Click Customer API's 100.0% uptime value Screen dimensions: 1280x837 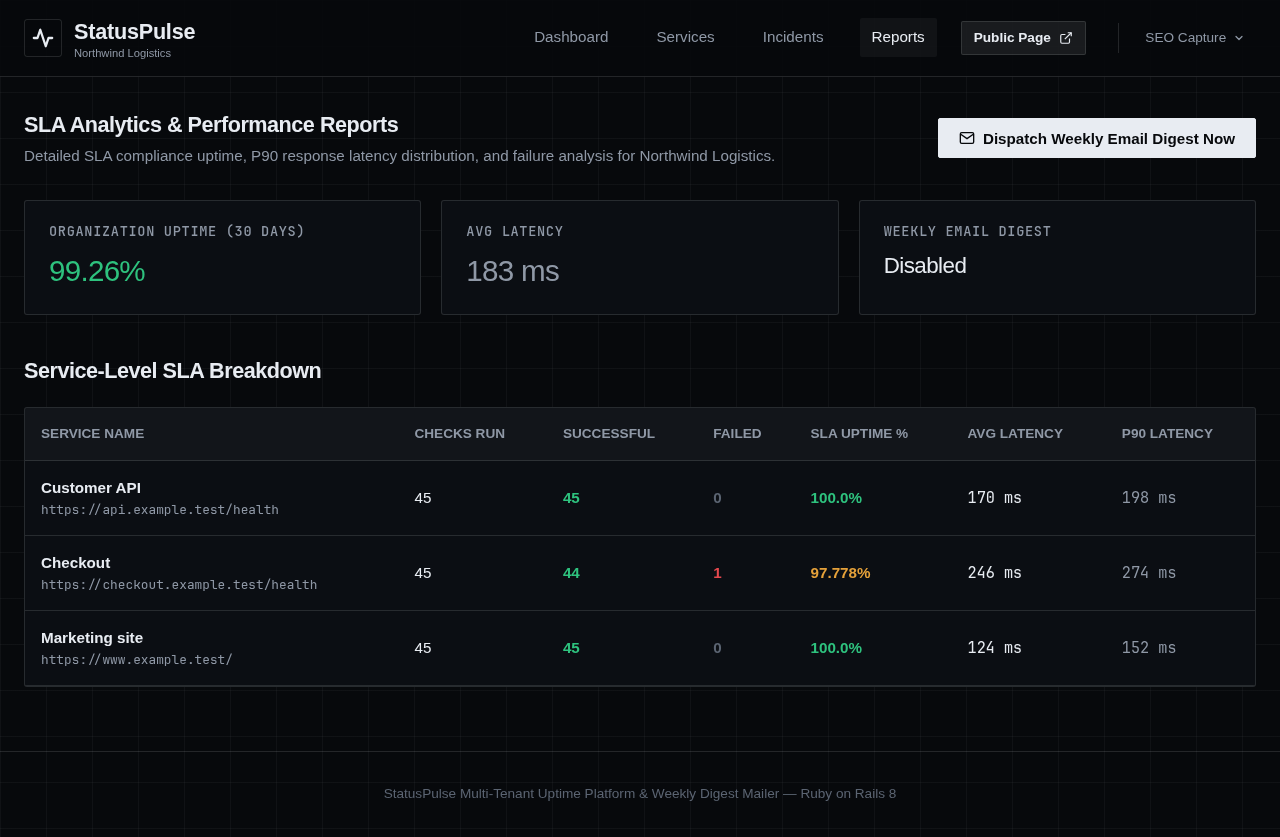pyautogui.click(x=836, y=498)
